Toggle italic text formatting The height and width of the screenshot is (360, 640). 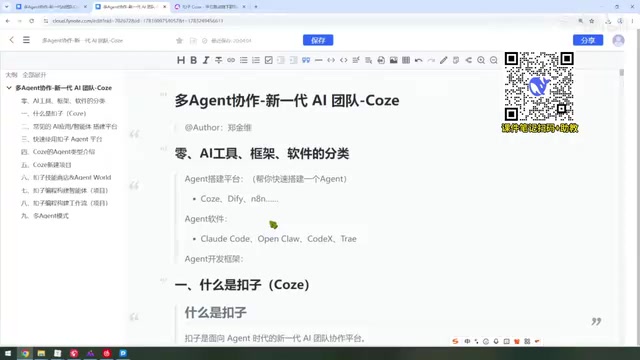tap(206, 60)
